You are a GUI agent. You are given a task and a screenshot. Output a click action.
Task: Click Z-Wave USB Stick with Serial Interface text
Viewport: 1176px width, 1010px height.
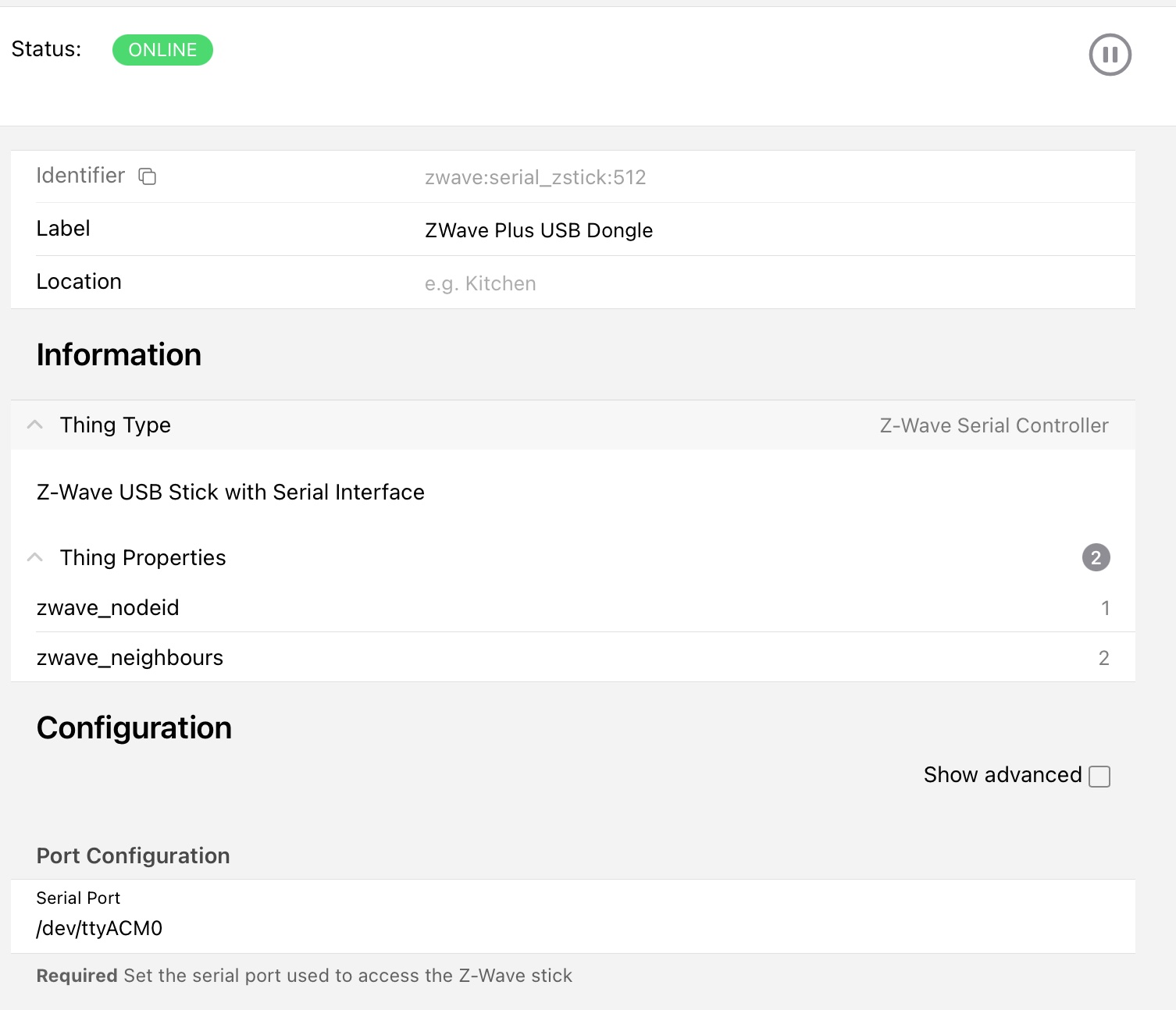point(230,492)
